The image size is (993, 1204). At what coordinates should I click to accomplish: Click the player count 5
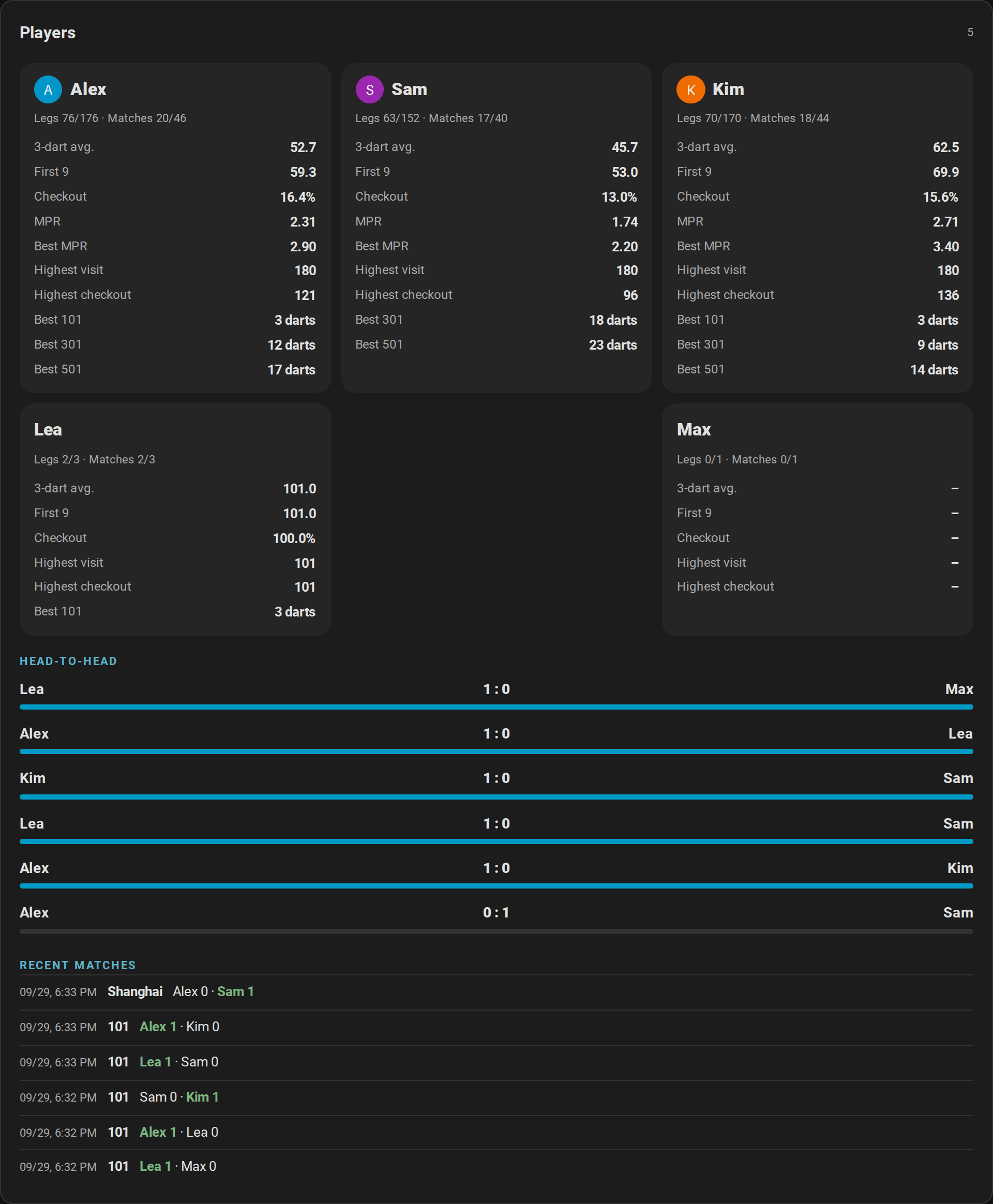point(970,33)
